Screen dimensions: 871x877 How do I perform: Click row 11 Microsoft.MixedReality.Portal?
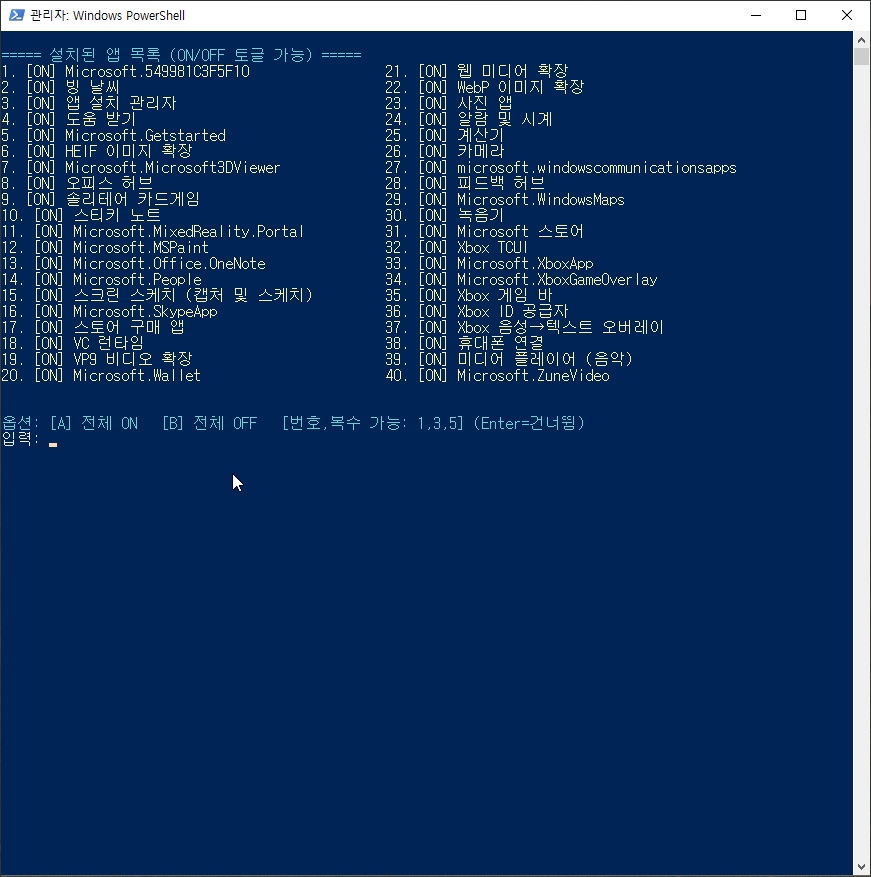click(x=153, y=232)
